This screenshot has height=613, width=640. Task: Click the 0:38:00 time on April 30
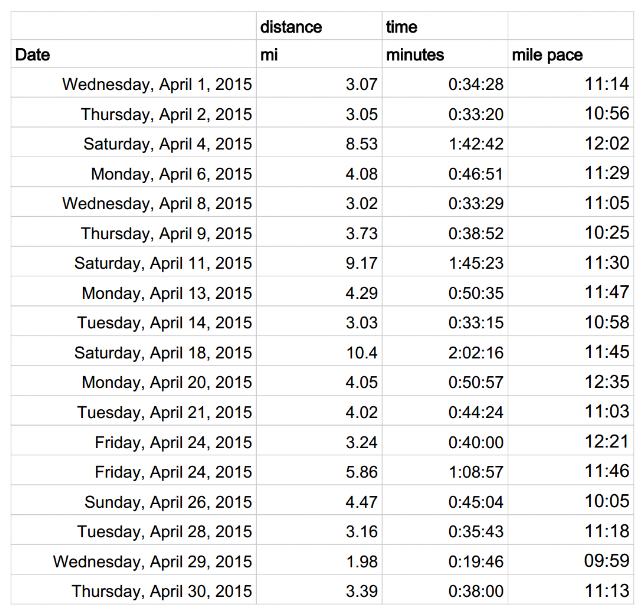click(x=445, y=590)
